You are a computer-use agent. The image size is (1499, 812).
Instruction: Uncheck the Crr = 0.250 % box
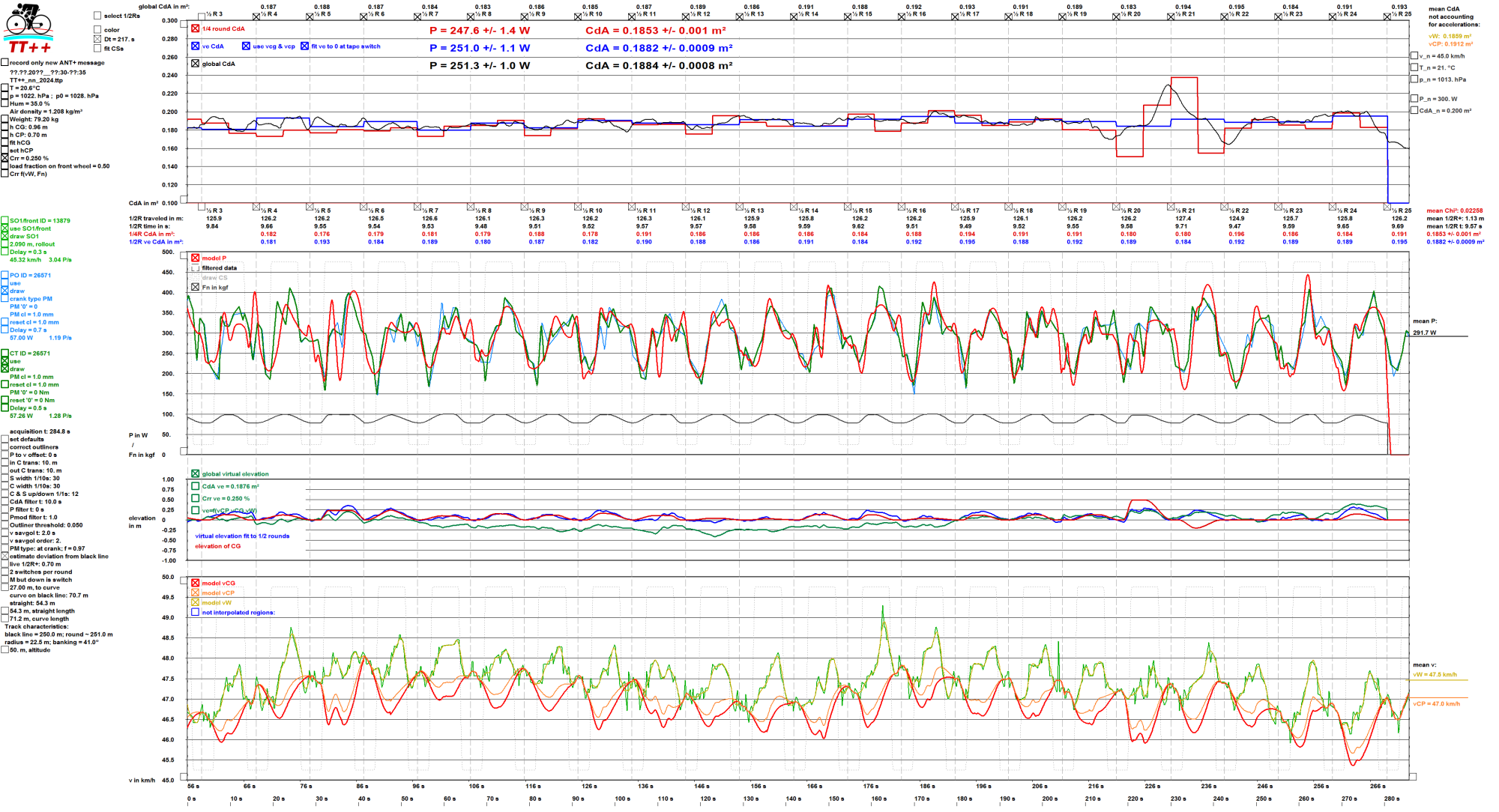tap(4, 159)
